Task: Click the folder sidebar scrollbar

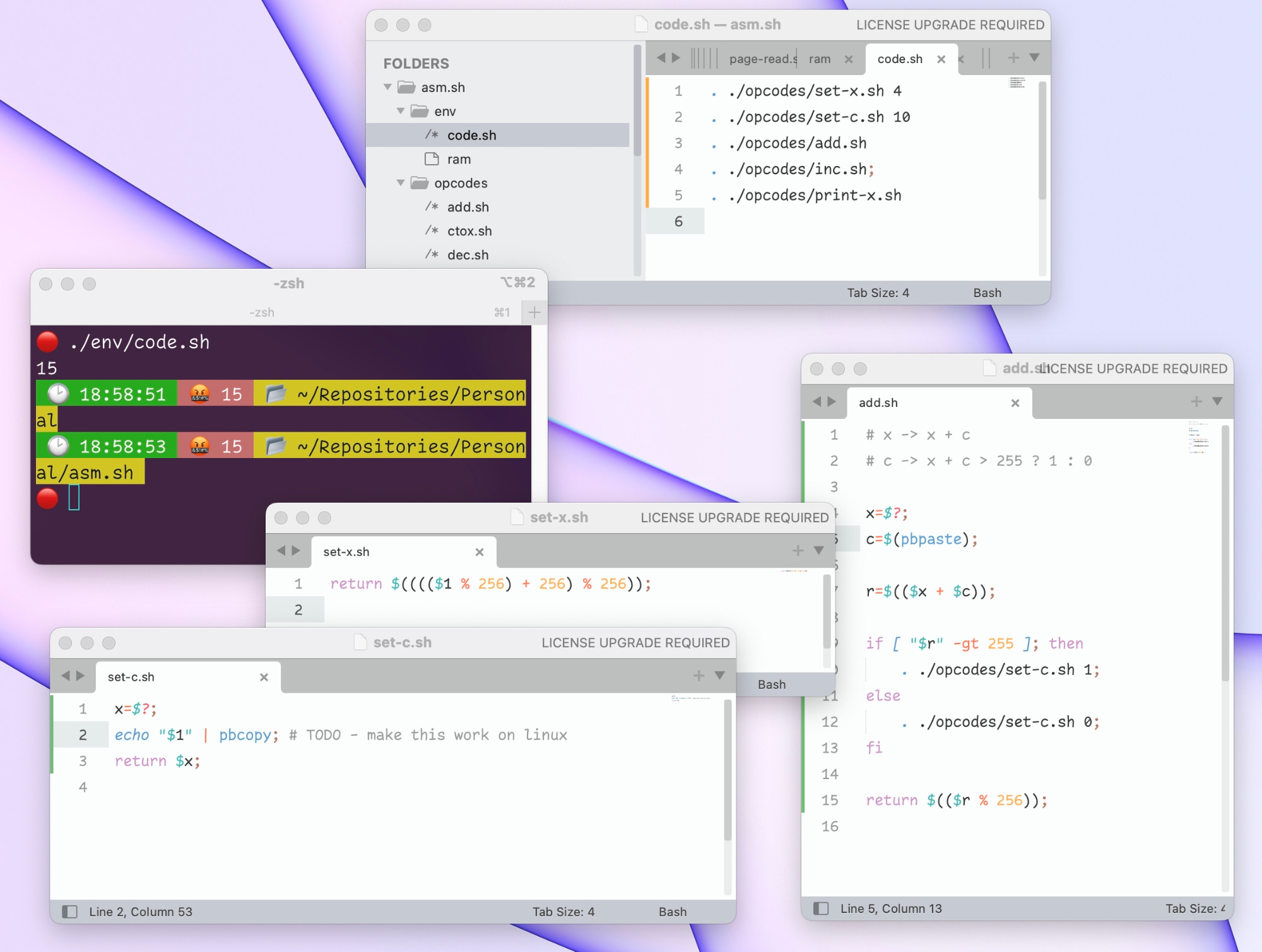Action: pyautogui.click(x=637, y=101)
